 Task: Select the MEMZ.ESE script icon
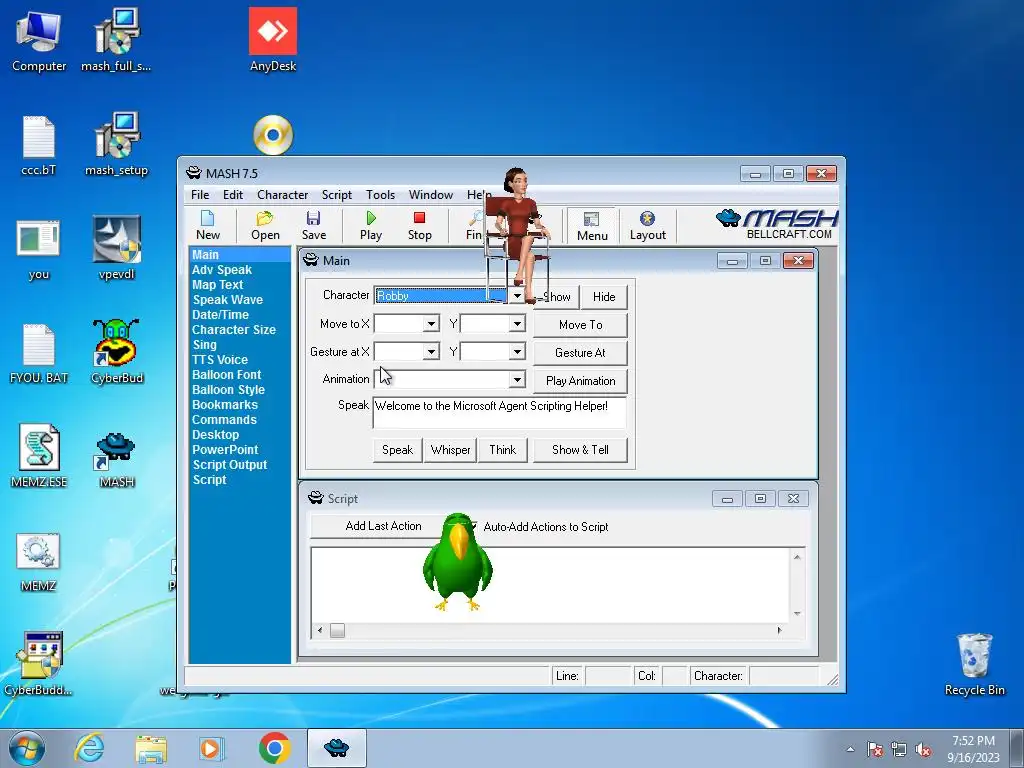coord(39,456)
